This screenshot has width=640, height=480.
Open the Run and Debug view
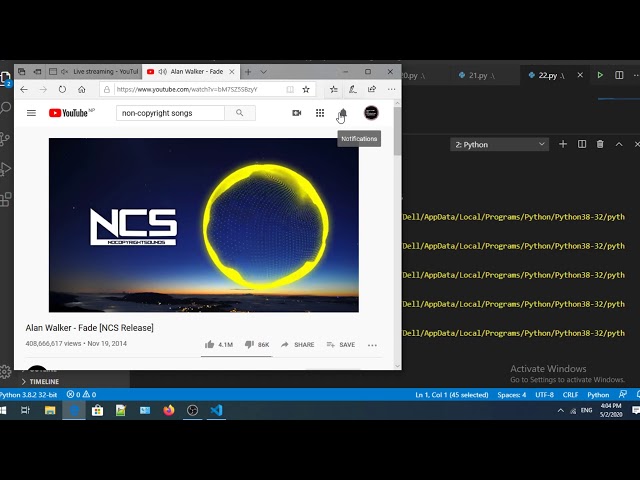point(5,169)
